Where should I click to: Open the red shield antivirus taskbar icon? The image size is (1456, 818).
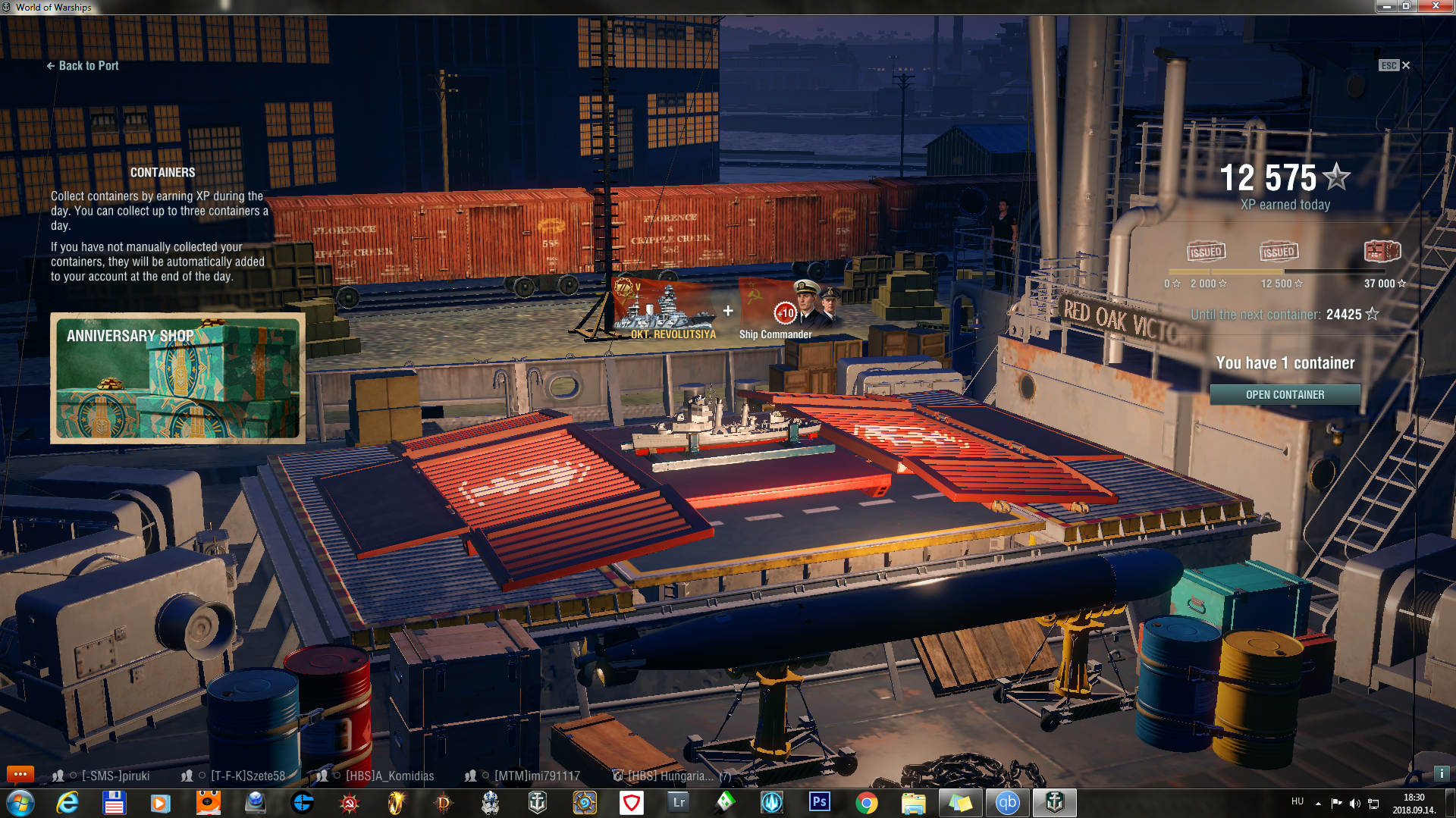632,803
